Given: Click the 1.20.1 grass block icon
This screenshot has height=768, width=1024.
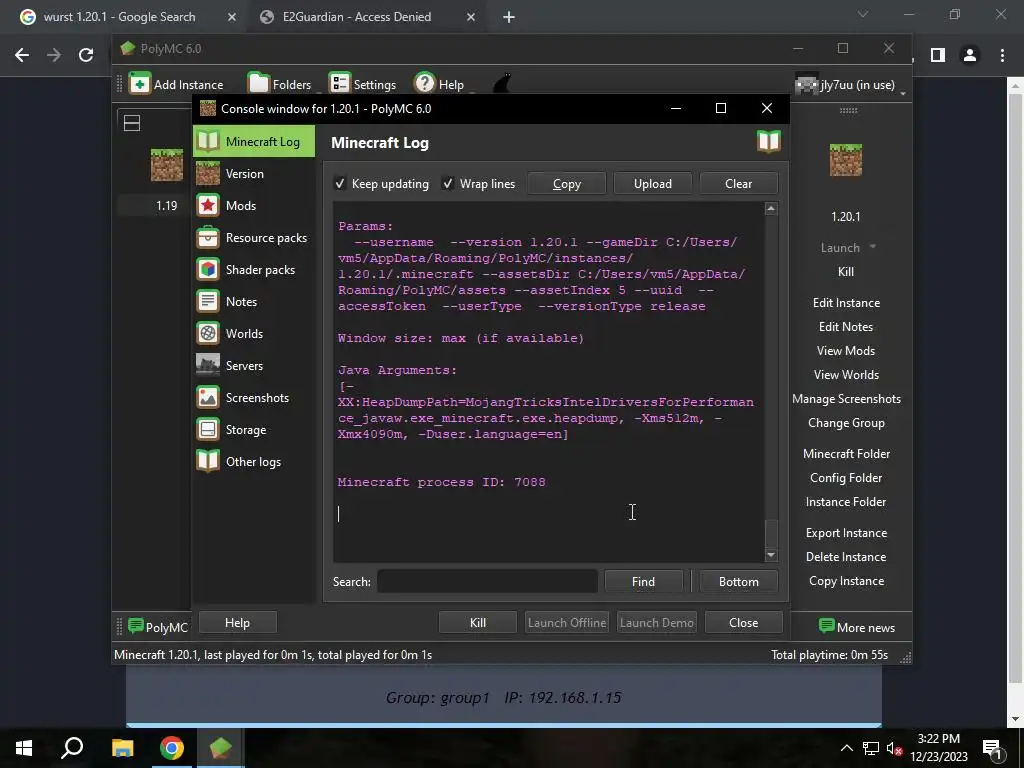Looking at the screenshot, I should (x=846, y=160).
